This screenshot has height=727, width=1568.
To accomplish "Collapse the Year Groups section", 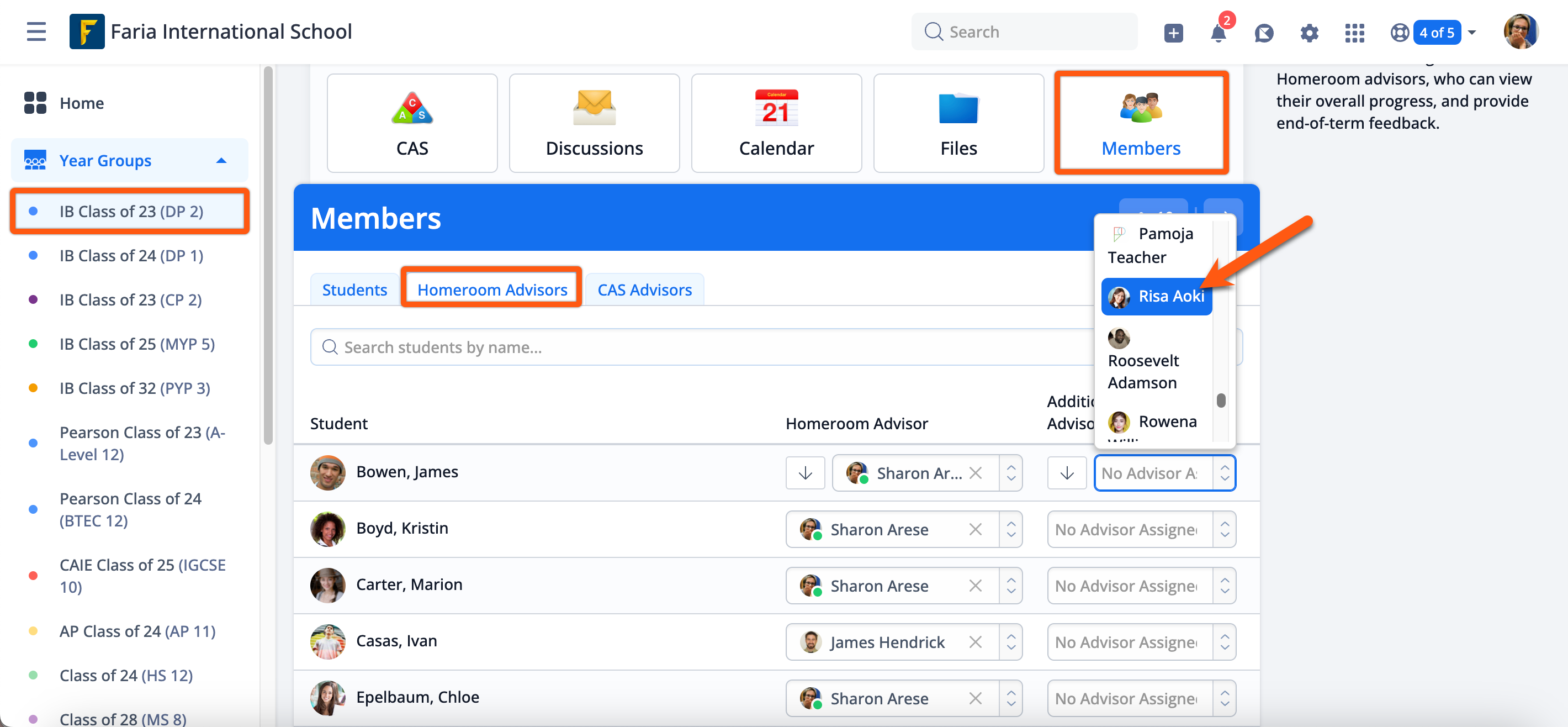I will tap(221, 161).
